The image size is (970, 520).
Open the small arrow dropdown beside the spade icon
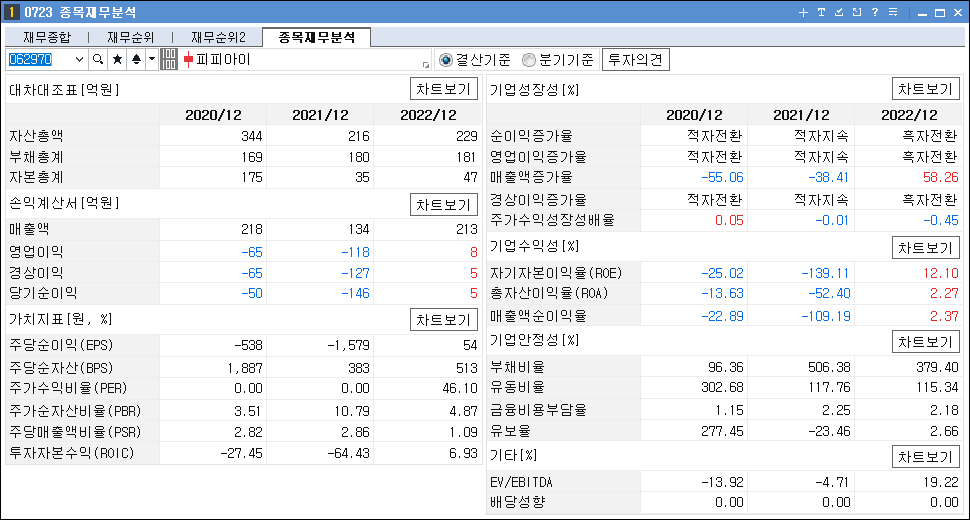(x=152, y=59)
